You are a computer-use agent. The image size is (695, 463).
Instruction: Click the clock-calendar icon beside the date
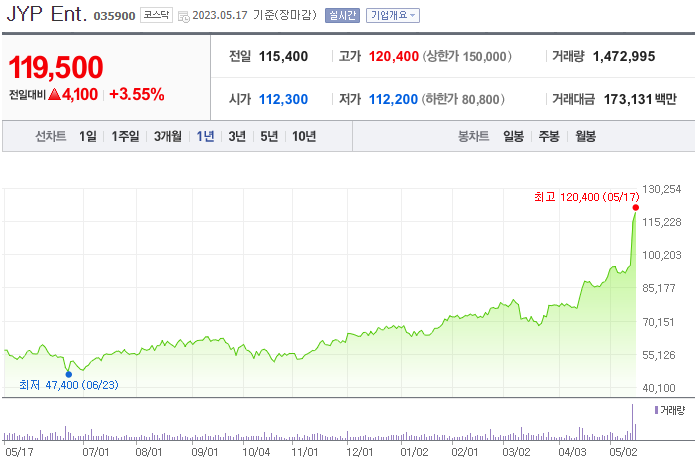[x=184, y=17]
